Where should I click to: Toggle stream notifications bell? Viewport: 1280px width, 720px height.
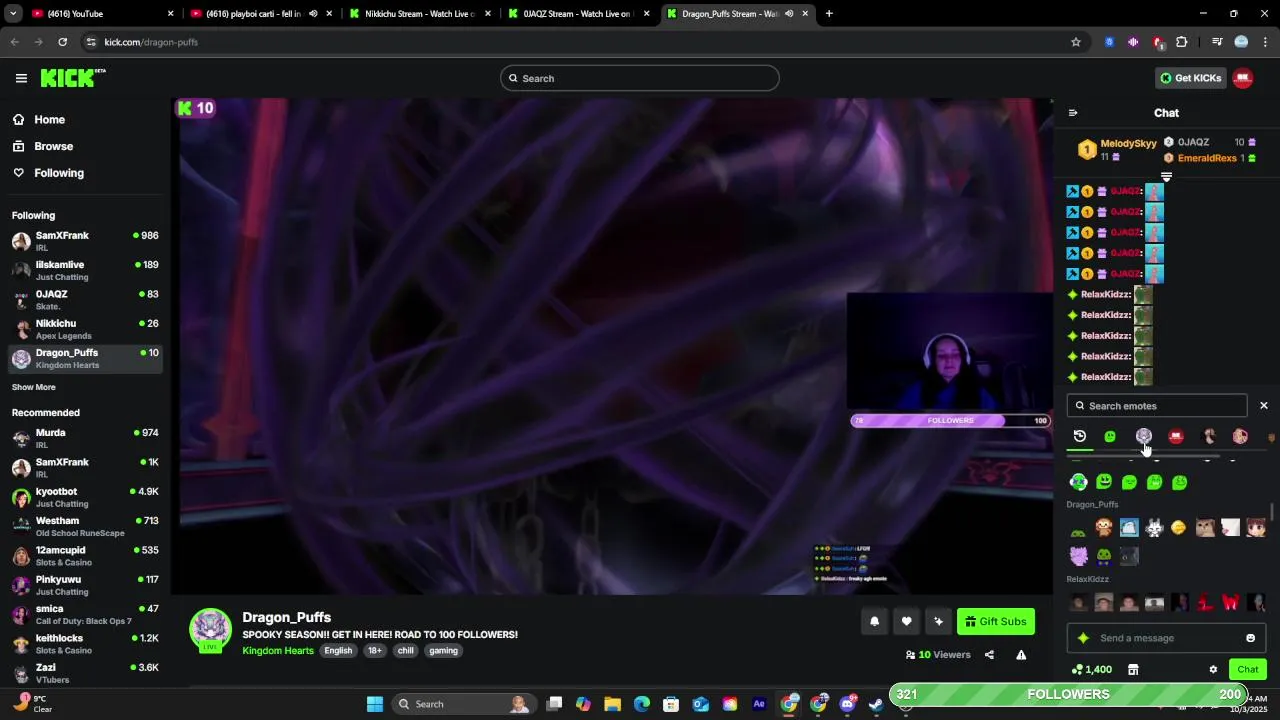tap(874, 621)
